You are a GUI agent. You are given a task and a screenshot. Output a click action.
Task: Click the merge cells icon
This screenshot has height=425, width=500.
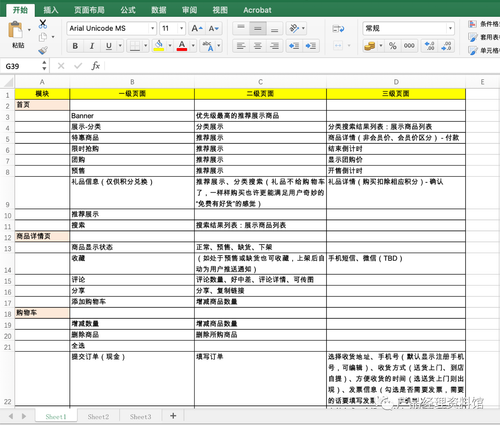coord(338,45)
